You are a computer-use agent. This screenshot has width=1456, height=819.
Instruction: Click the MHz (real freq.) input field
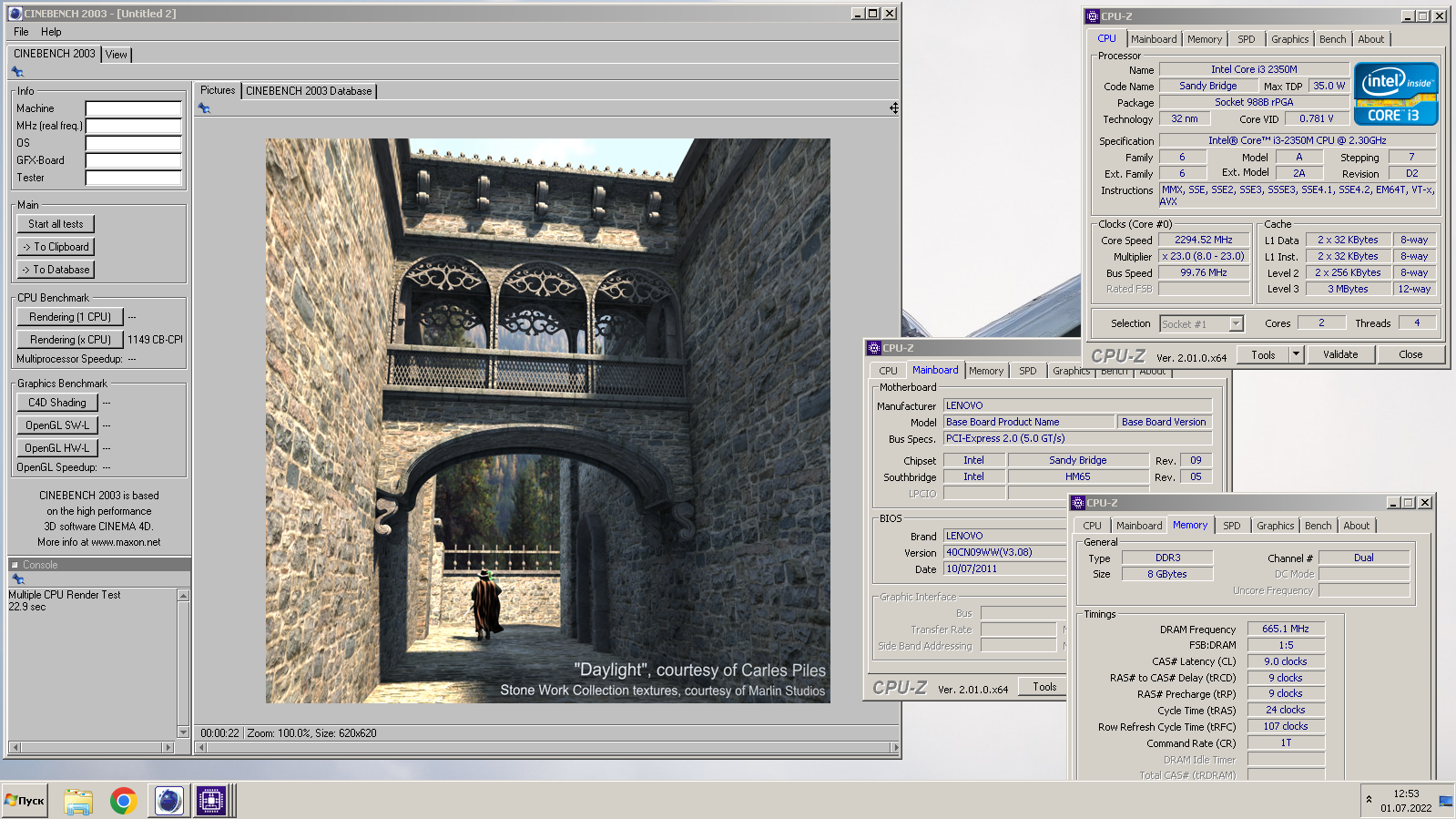(x=134, y=126)
